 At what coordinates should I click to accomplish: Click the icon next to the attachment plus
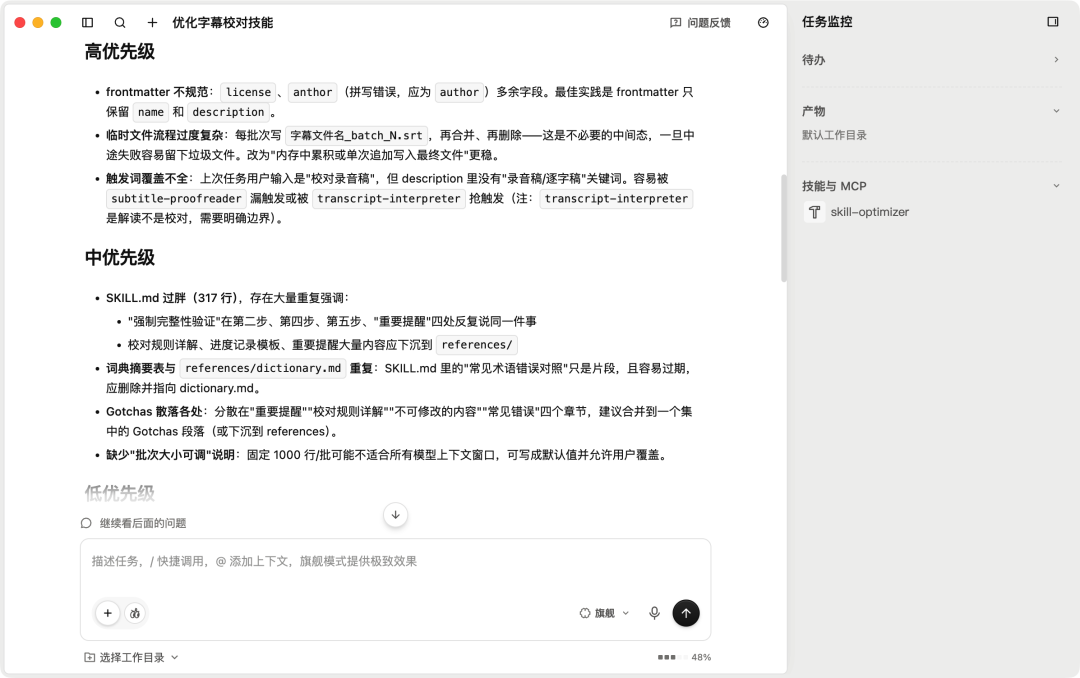tap(135, 613)
